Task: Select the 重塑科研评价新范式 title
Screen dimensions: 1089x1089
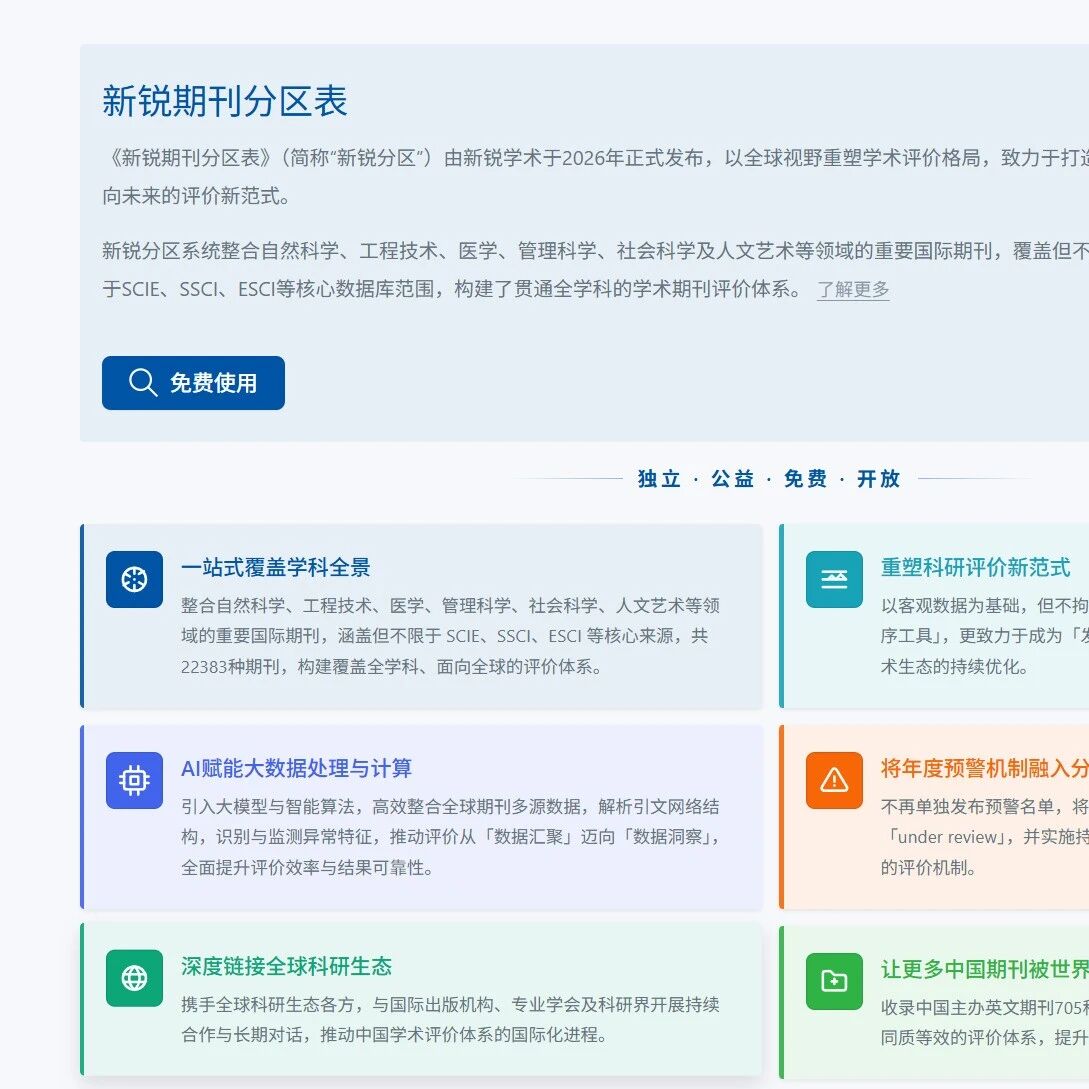Action: pyautogui.click(x=976, y=567)
